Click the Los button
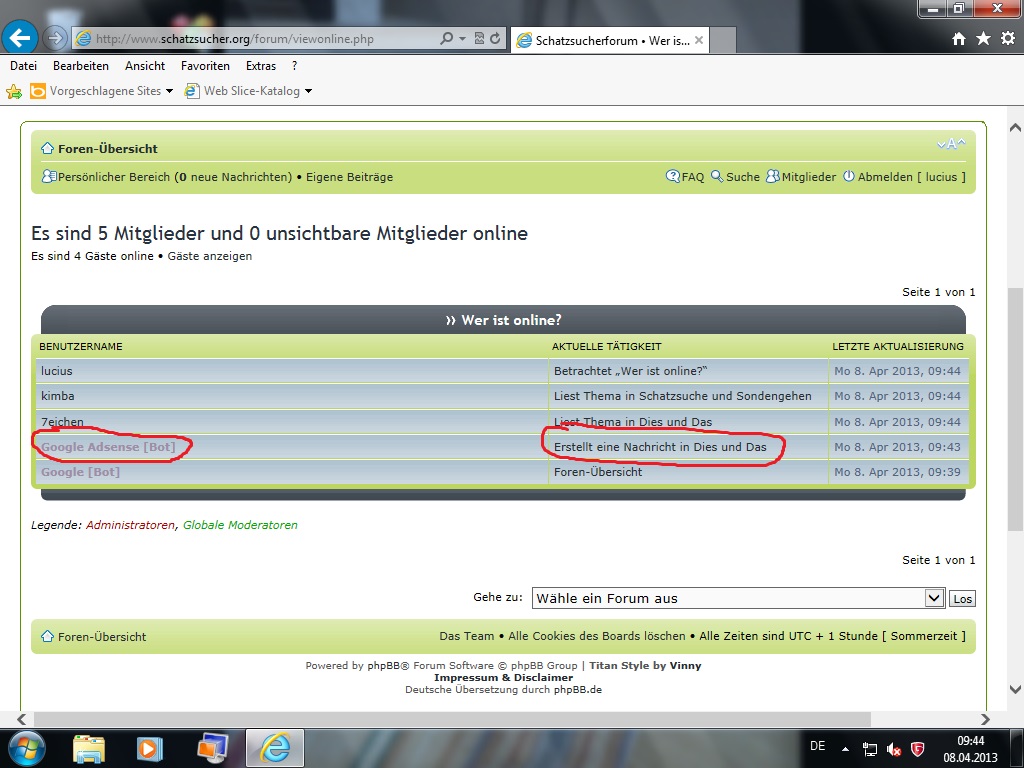 pos(962,599)
